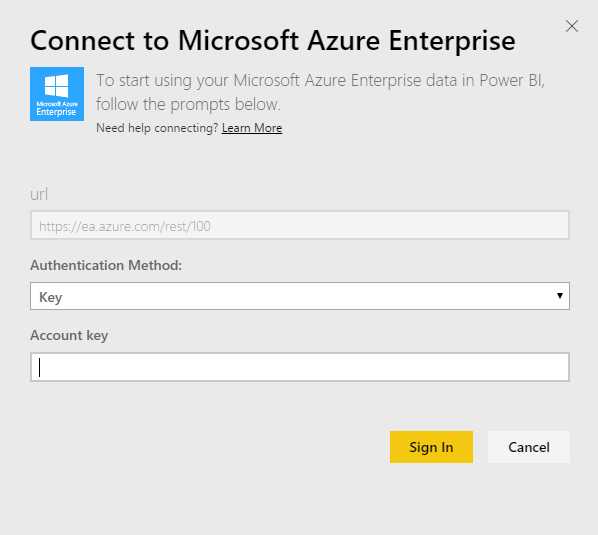Click the Microsoft Azure Enterprise logo tile

tap(57, 94)
